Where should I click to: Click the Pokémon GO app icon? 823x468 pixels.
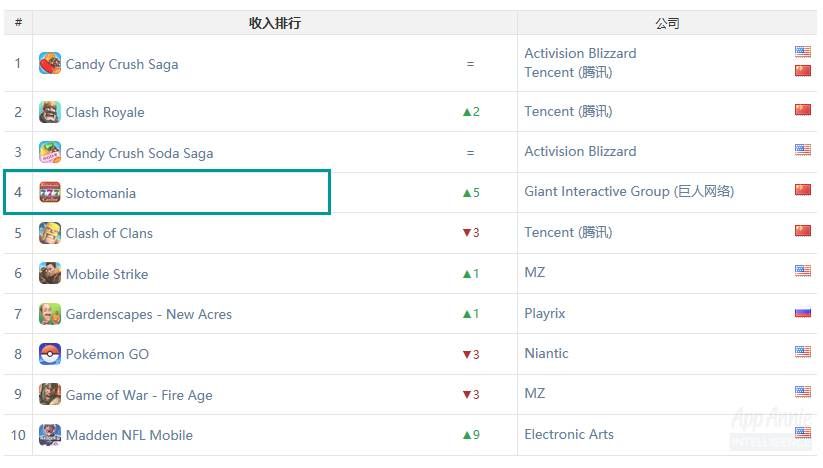point(50,354)
